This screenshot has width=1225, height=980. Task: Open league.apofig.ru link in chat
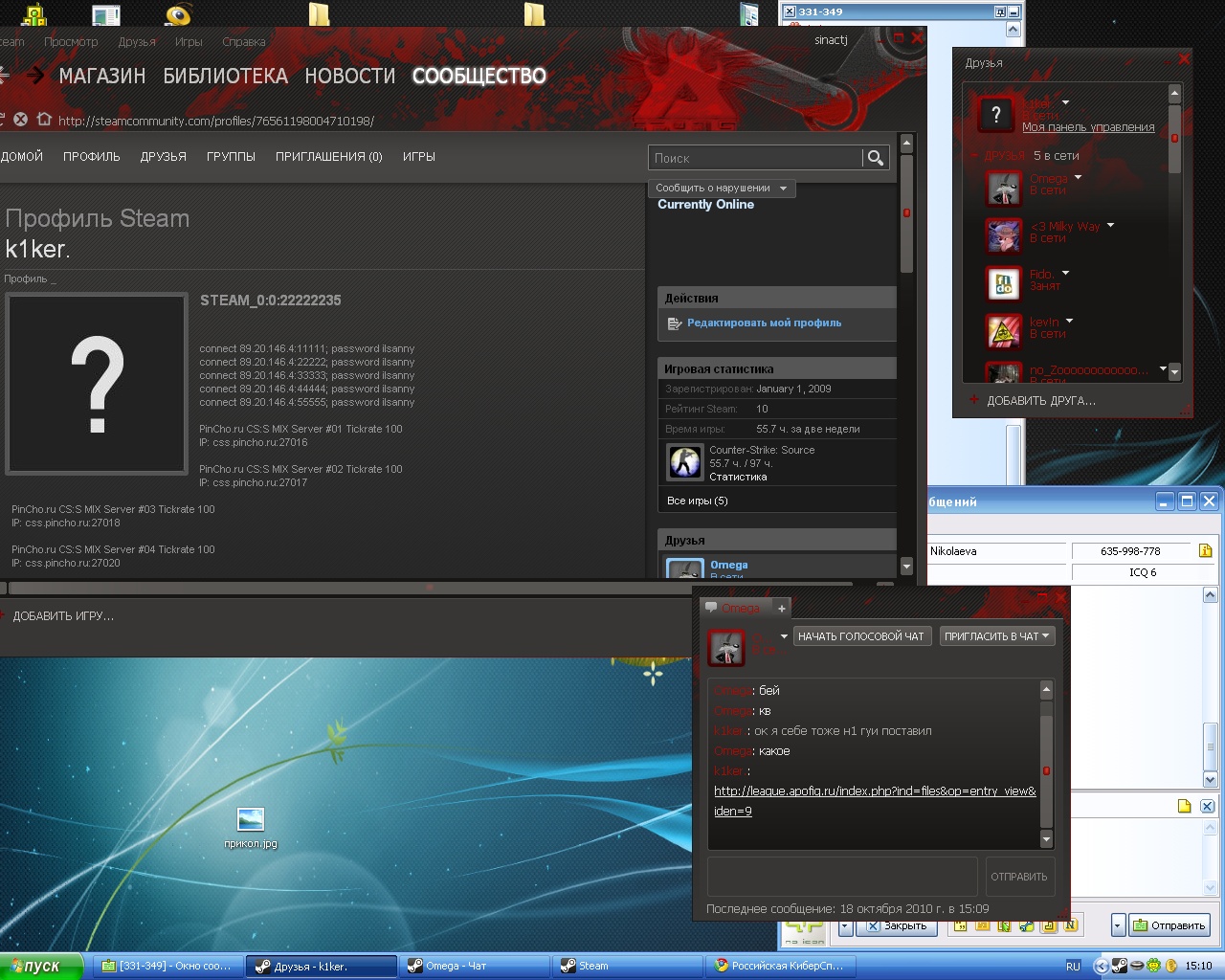pos(875,801)
